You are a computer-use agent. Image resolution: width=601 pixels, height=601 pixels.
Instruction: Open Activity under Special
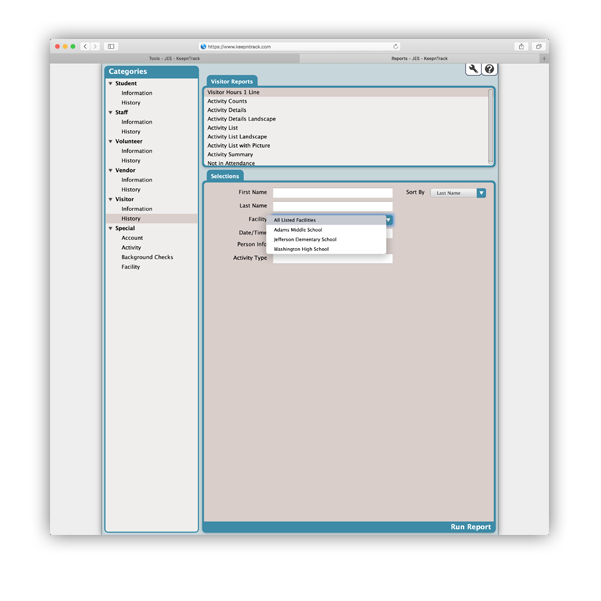pos(131,248)
